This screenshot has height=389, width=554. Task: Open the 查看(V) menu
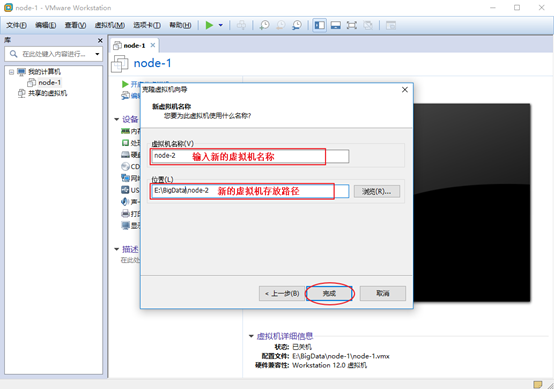[x=75, y=25]
